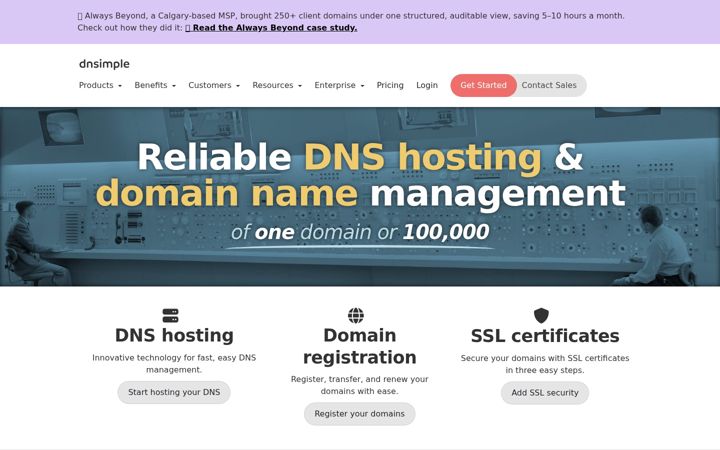720x450 pixels.
Task: Click the SSL certificates heading
Action: (x=545, y=336)
